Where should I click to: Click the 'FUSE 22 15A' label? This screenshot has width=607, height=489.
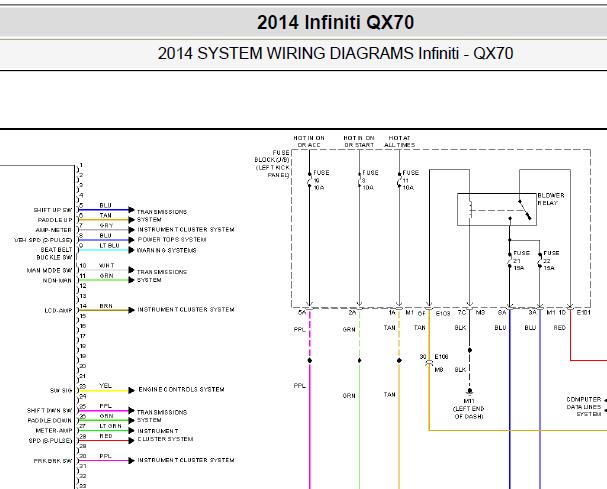point(551,260)
